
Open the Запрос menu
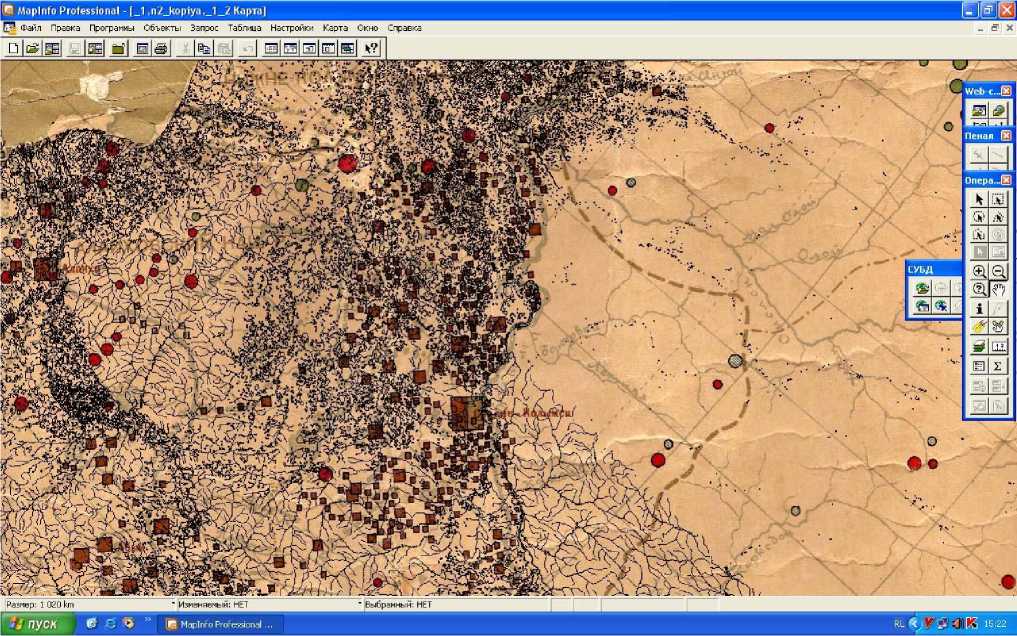click(204, 28)
